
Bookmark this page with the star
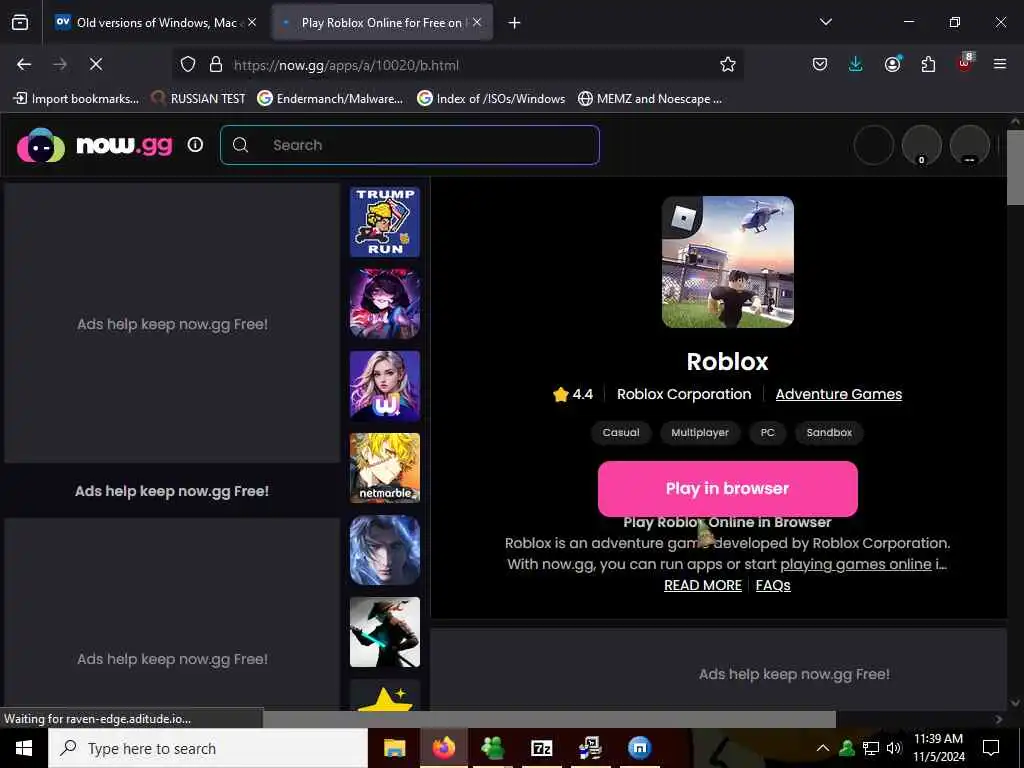click(728, 64)
